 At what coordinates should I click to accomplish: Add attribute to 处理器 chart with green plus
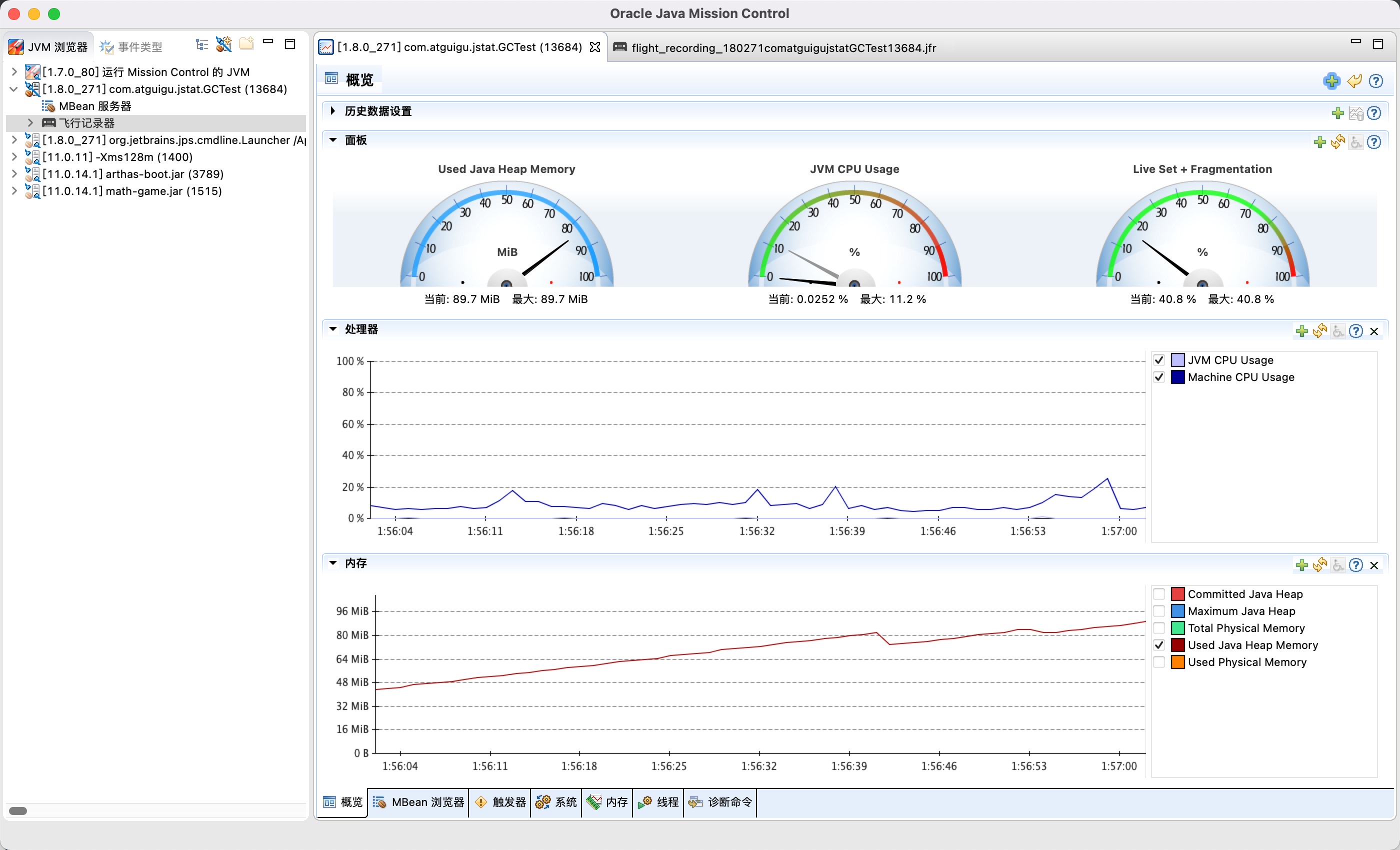(x=1301, y=330)
